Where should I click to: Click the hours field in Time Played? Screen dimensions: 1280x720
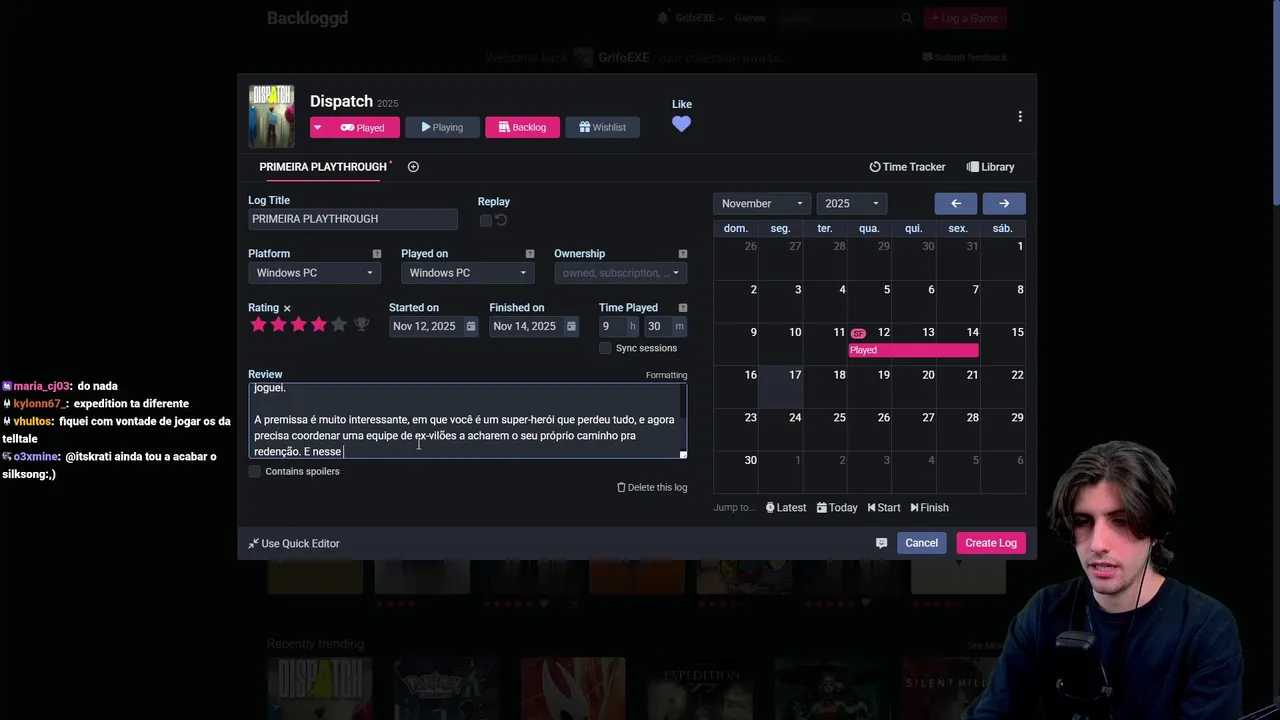point(611,326)
